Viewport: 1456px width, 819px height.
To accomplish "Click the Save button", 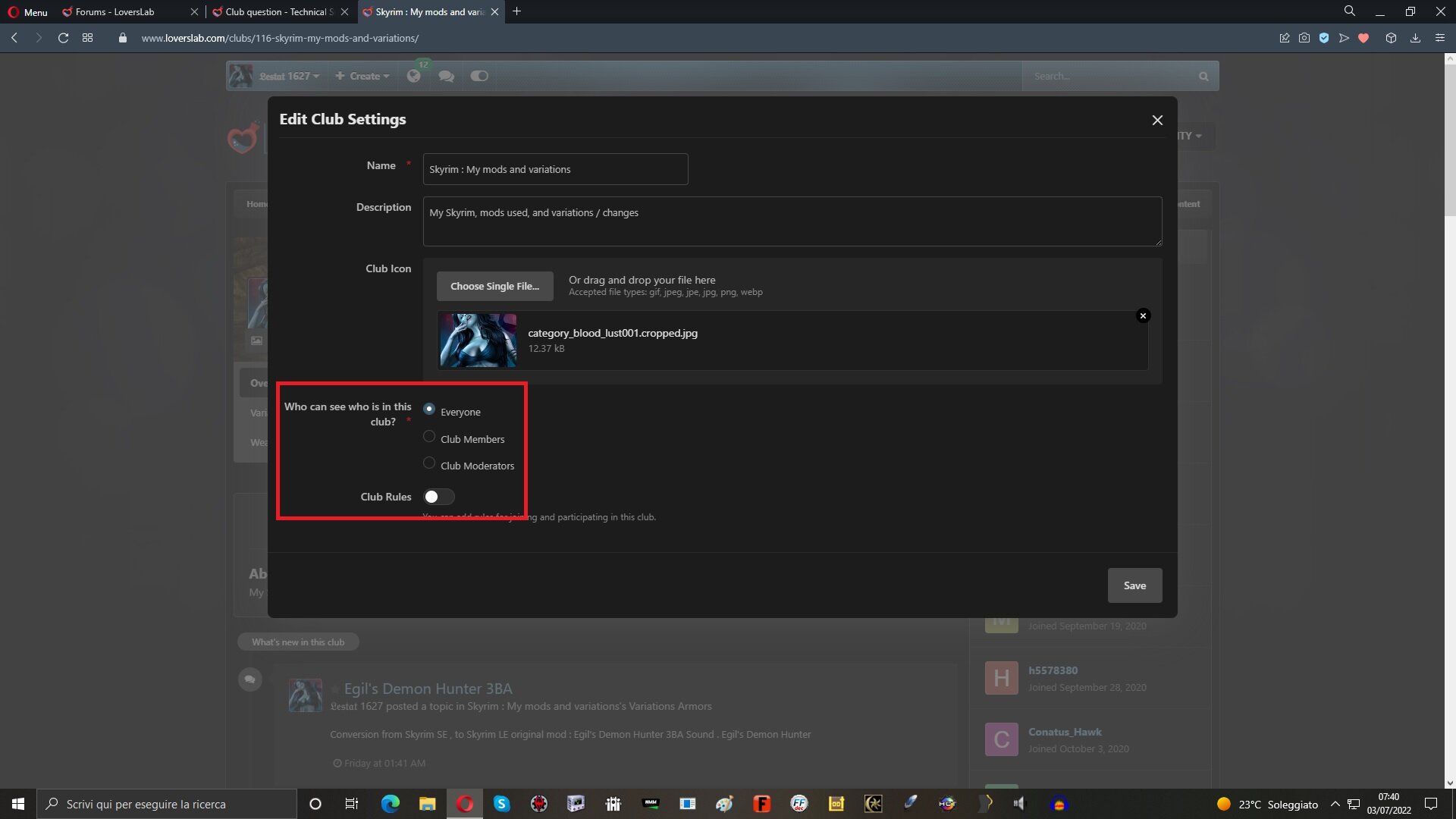I will 1134,585.
